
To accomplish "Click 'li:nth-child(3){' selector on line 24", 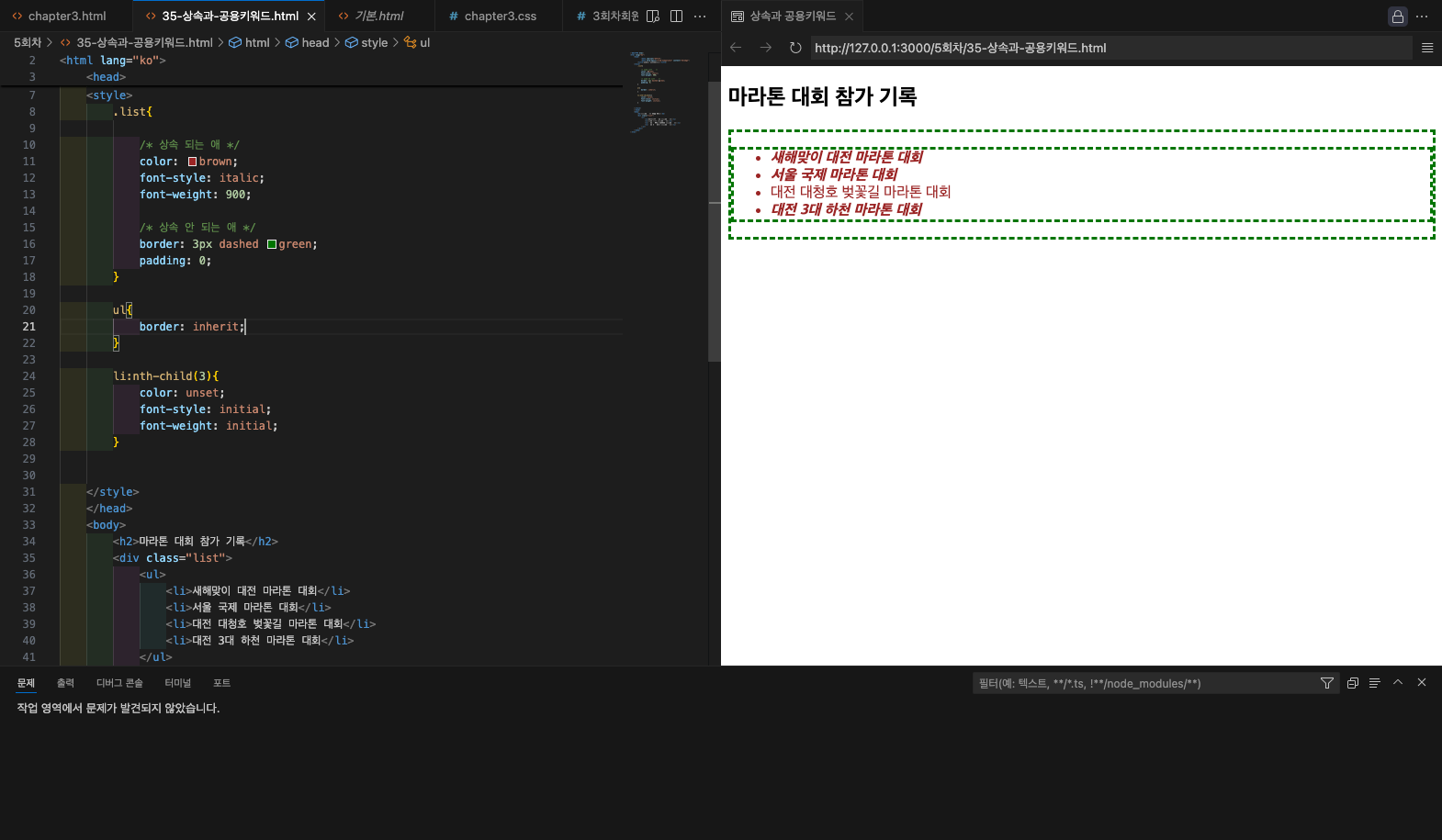I will [166, 376].
